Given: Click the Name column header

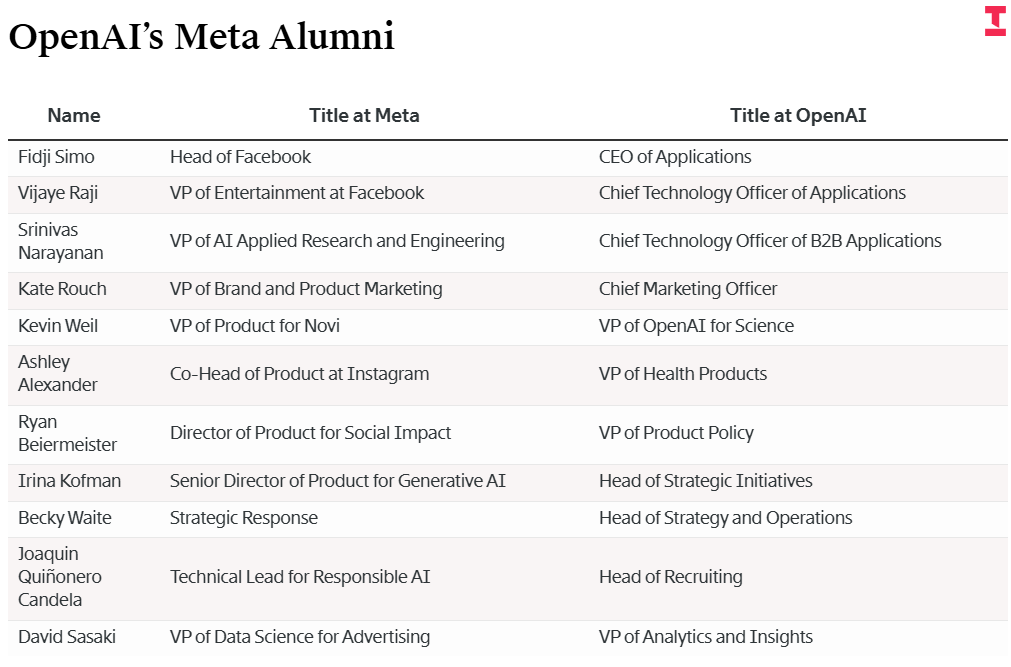Looking at the screenshot, I should click(x=74, y=115).
